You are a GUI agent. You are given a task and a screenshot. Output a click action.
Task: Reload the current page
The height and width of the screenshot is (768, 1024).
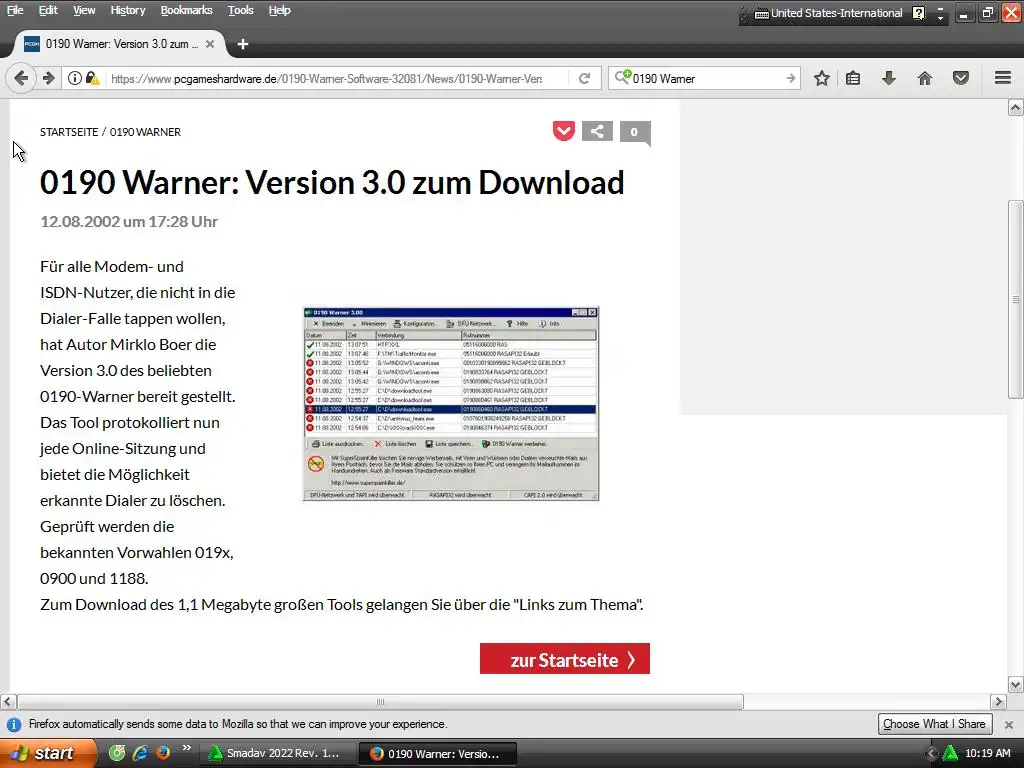pyautogui.click(x=584, y=78)
